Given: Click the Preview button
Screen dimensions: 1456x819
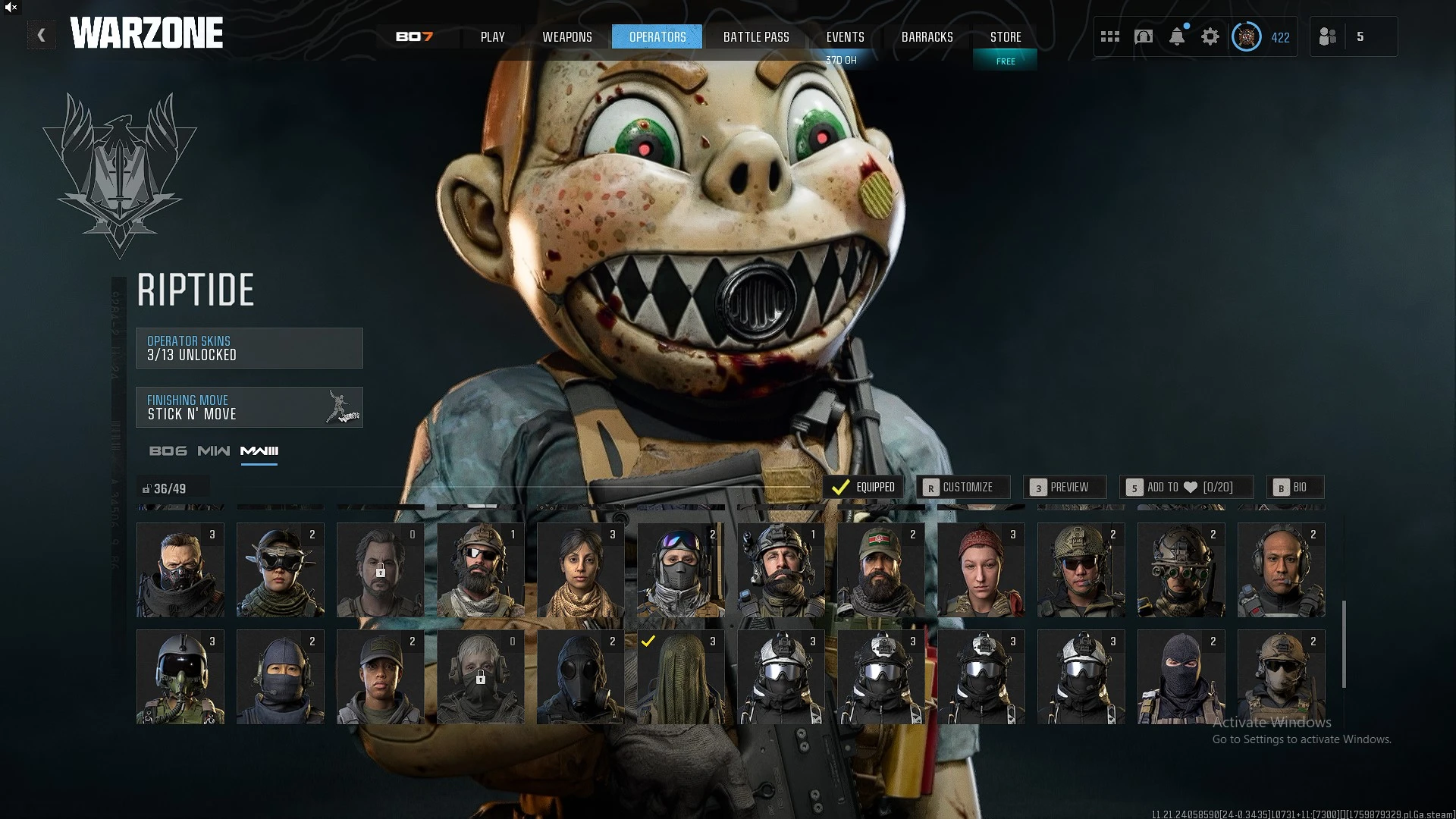Looking at the screenshot, I should [x=1065, y=487].
